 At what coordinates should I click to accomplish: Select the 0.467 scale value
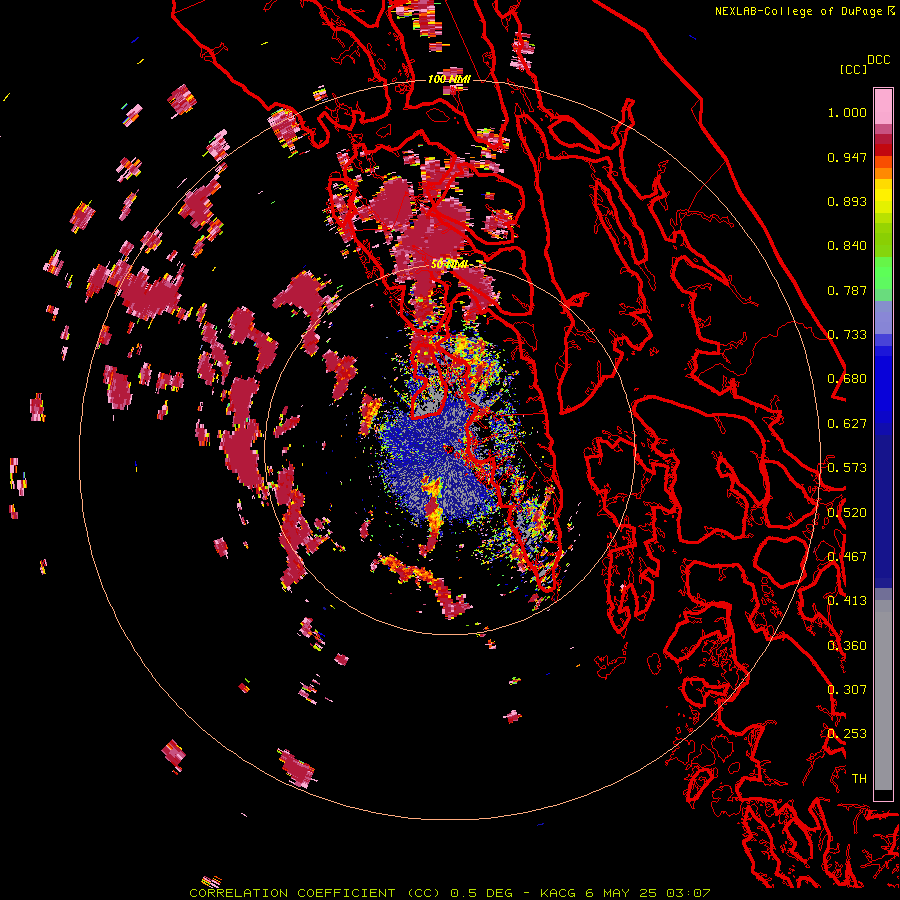[x=847, y=557]
